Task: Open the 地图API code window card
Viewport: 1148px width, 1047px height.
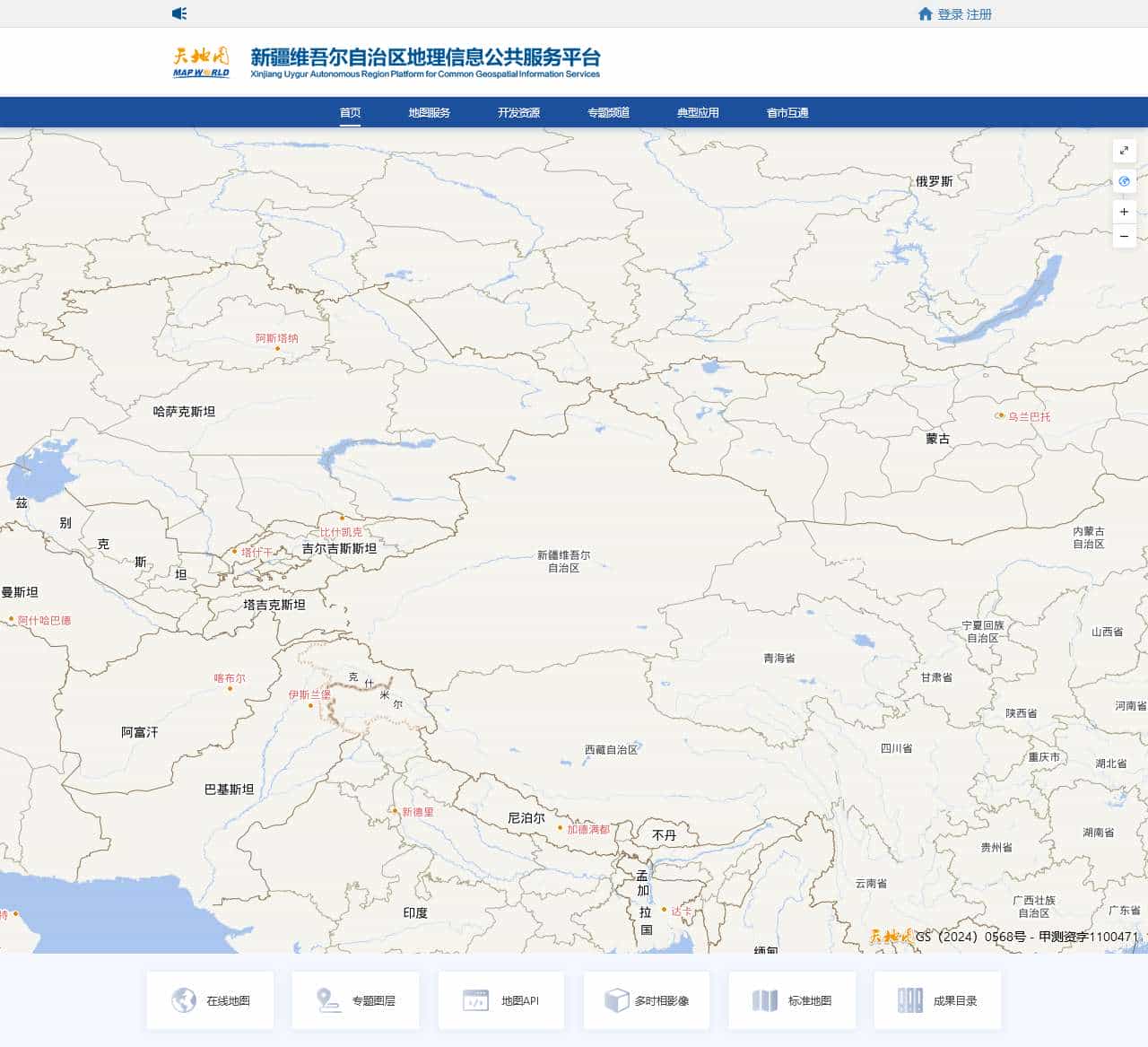Action: (x=500, y=1000)
